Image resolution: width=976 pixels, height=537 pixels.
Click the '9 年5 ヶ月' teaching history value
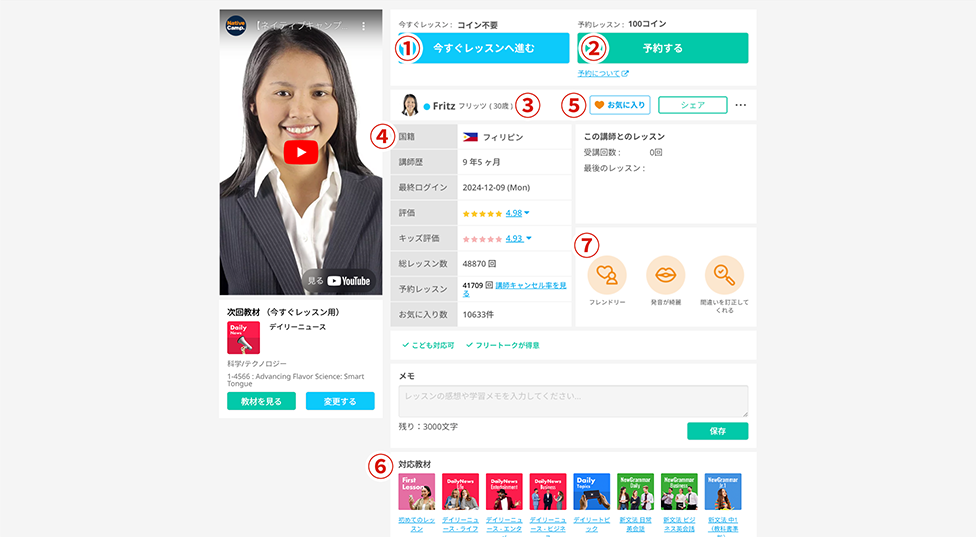pos(481,162)
